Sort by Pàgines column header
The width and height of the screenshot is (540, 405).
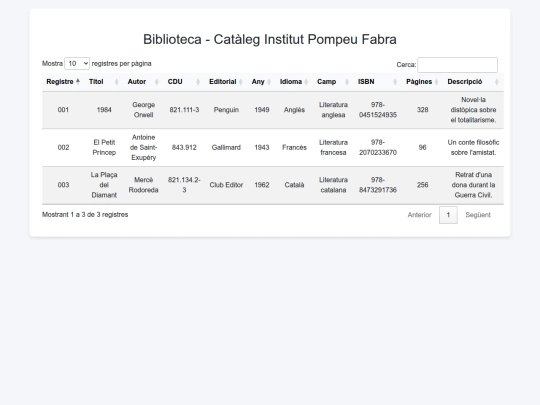pos(422,82)
